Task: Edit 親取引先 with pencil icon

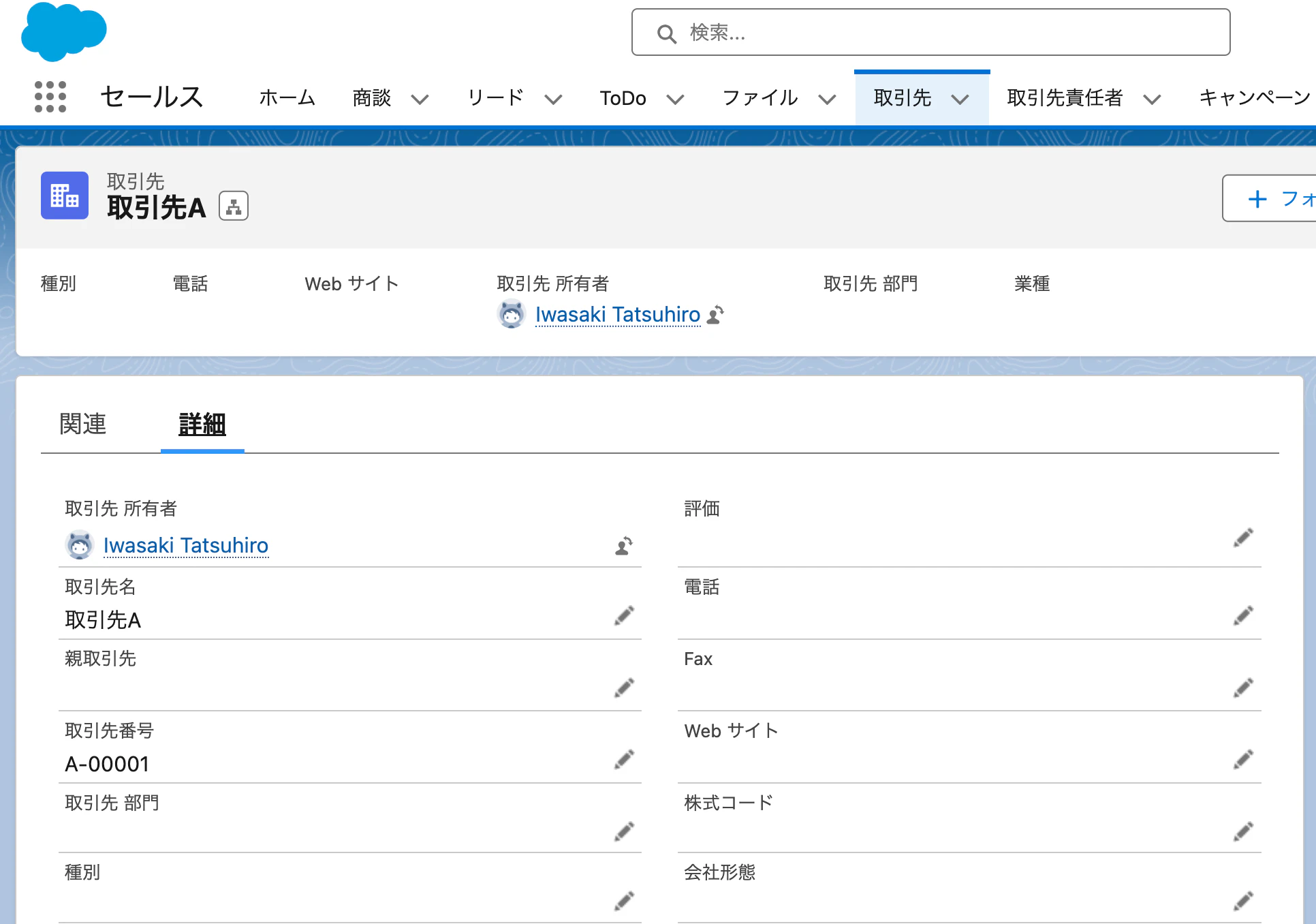Action: 624,688
